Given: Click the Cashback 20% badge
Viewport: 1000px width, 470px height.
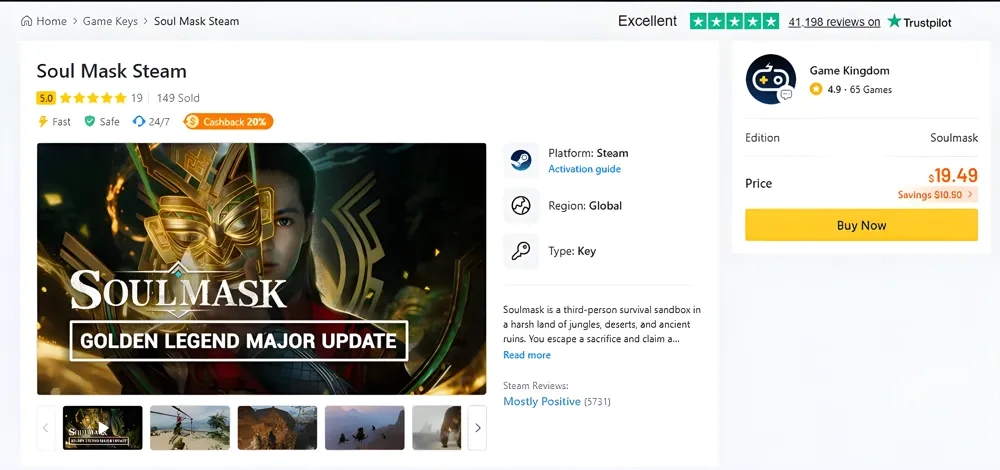Looking at the screenshot, I should click(x=228, y=122).
